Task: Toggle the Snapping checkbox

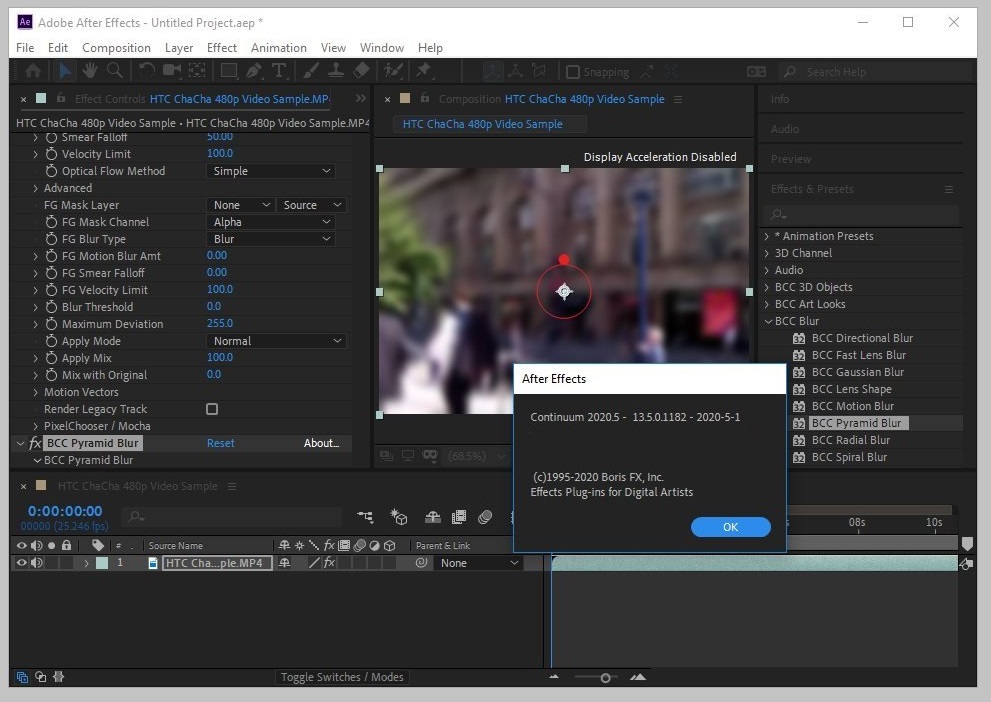Action: tap(573, 72)
